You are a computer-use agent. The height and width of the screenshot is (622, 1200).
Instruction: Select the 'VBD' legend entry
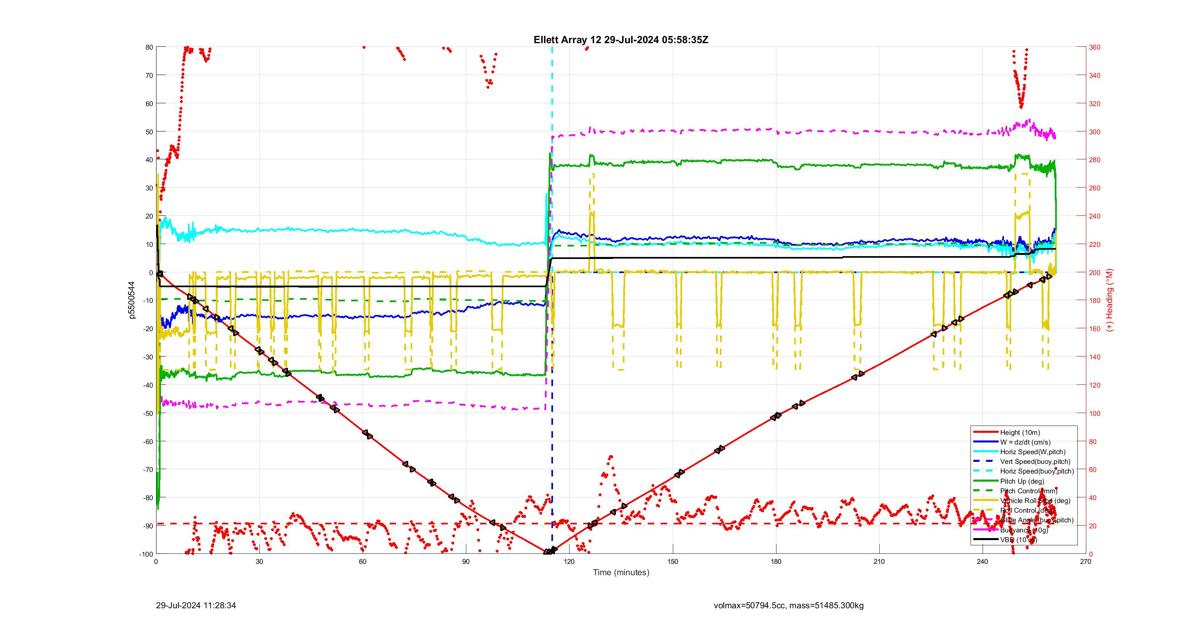coord(1018,540)
